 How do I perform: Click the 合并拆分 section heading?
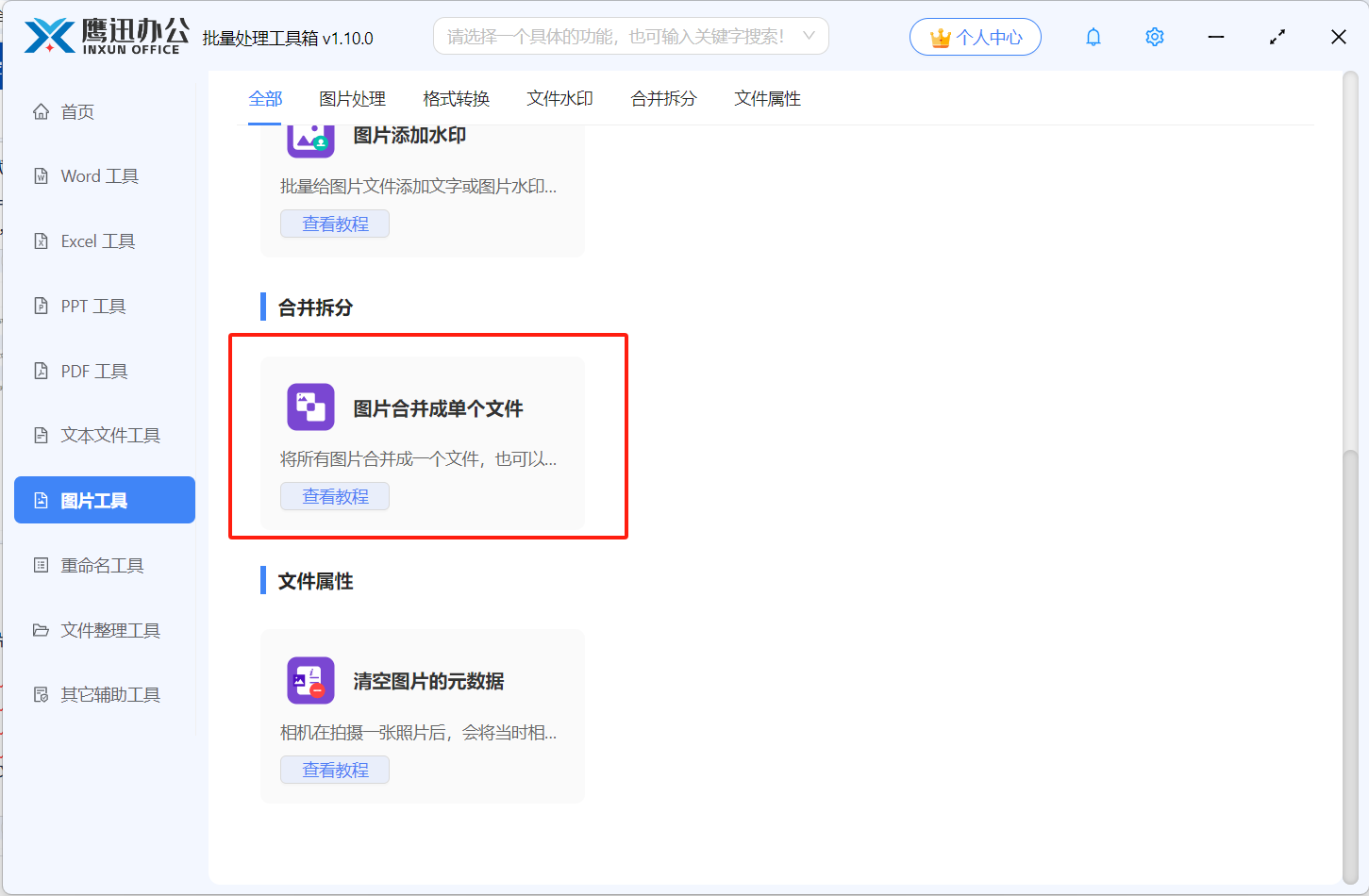[x=315, y=307]
